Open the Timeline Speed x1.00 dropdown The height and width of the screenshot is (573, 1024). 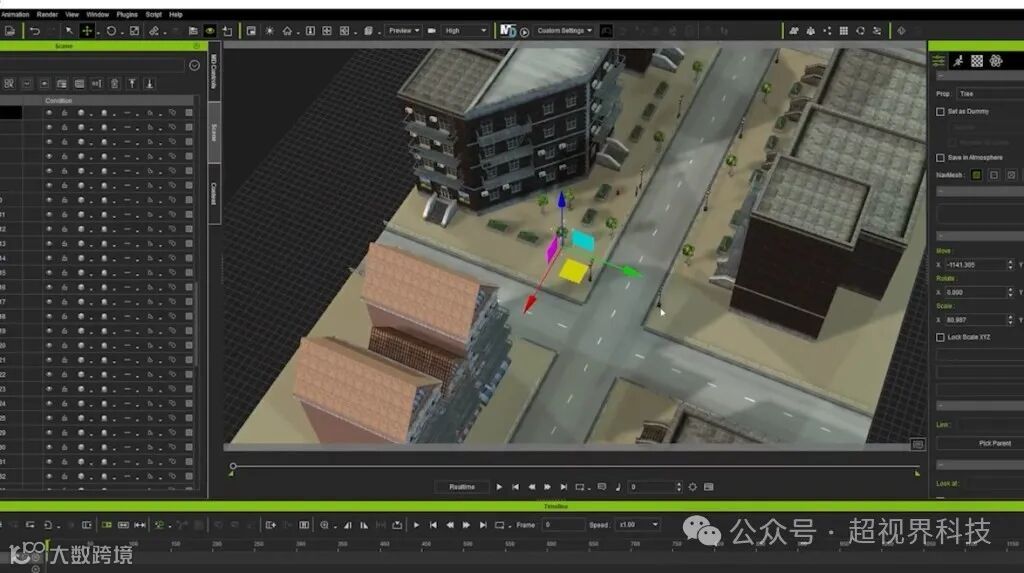(638, 525)
